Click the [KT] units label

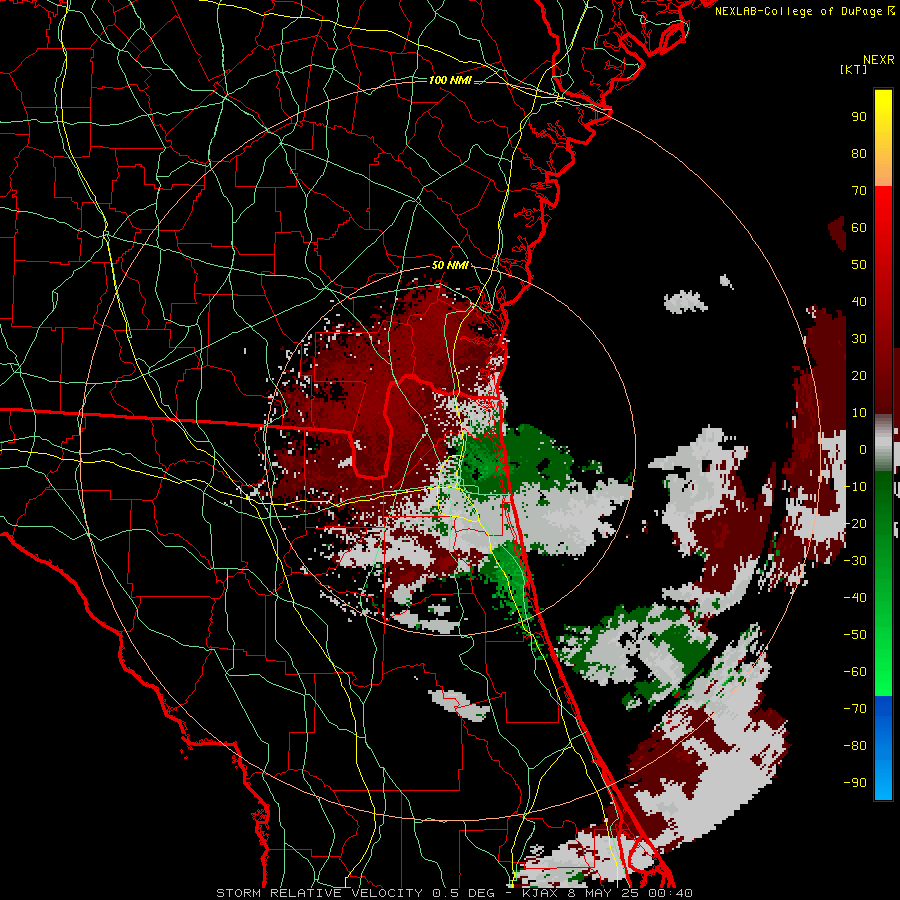(x=853, y=69)
